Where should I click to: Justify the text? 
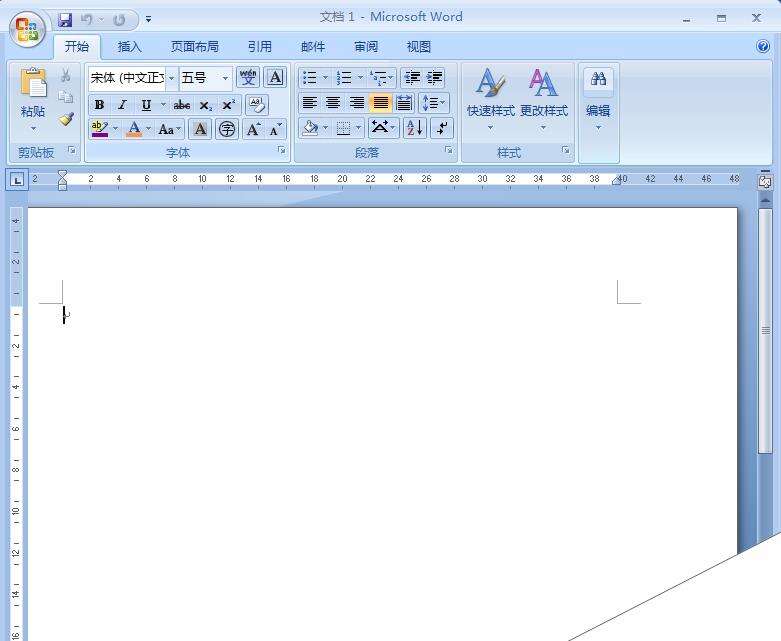coord(380,103)
